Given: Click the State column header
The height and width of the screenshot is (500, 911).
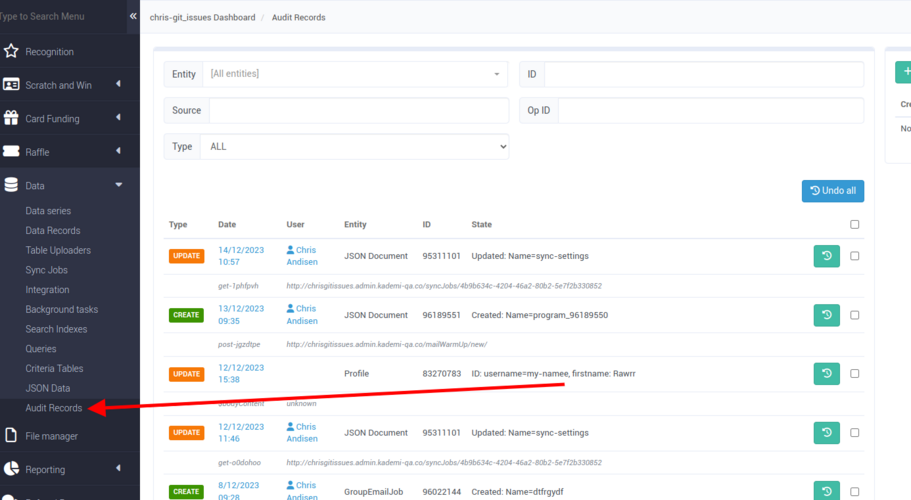Looking at the screenshot, I should point(482,224).
